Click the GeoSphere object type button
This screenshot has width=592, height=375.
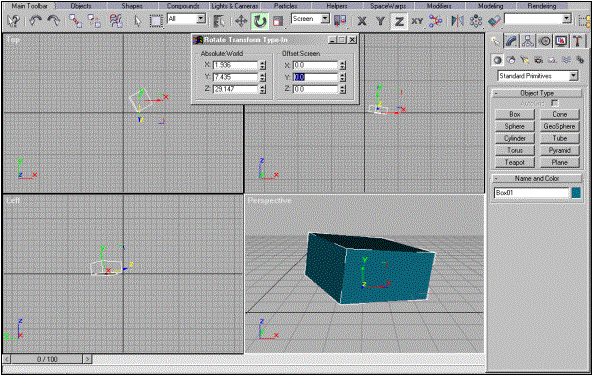click(560, 126)
